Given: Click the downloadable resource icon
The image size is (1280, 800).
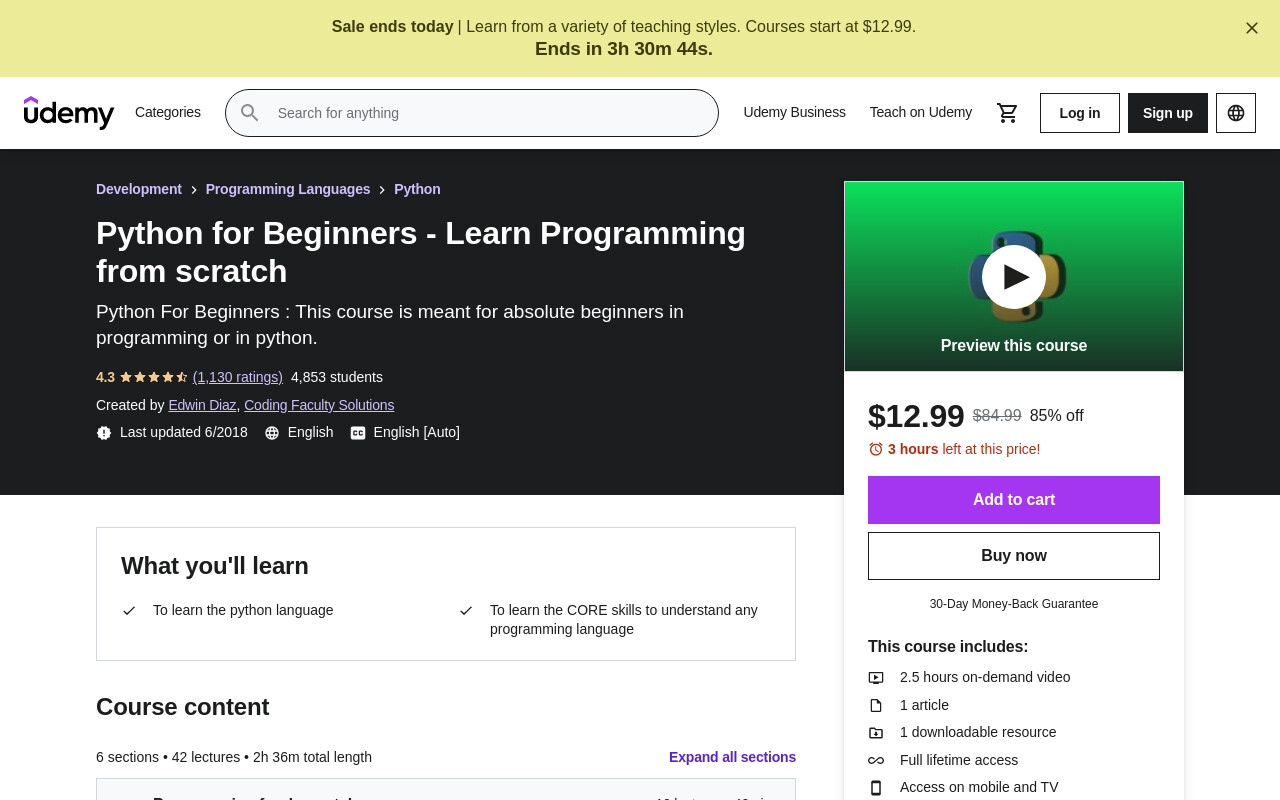Looking at the screenshot, I should point(876,733).
